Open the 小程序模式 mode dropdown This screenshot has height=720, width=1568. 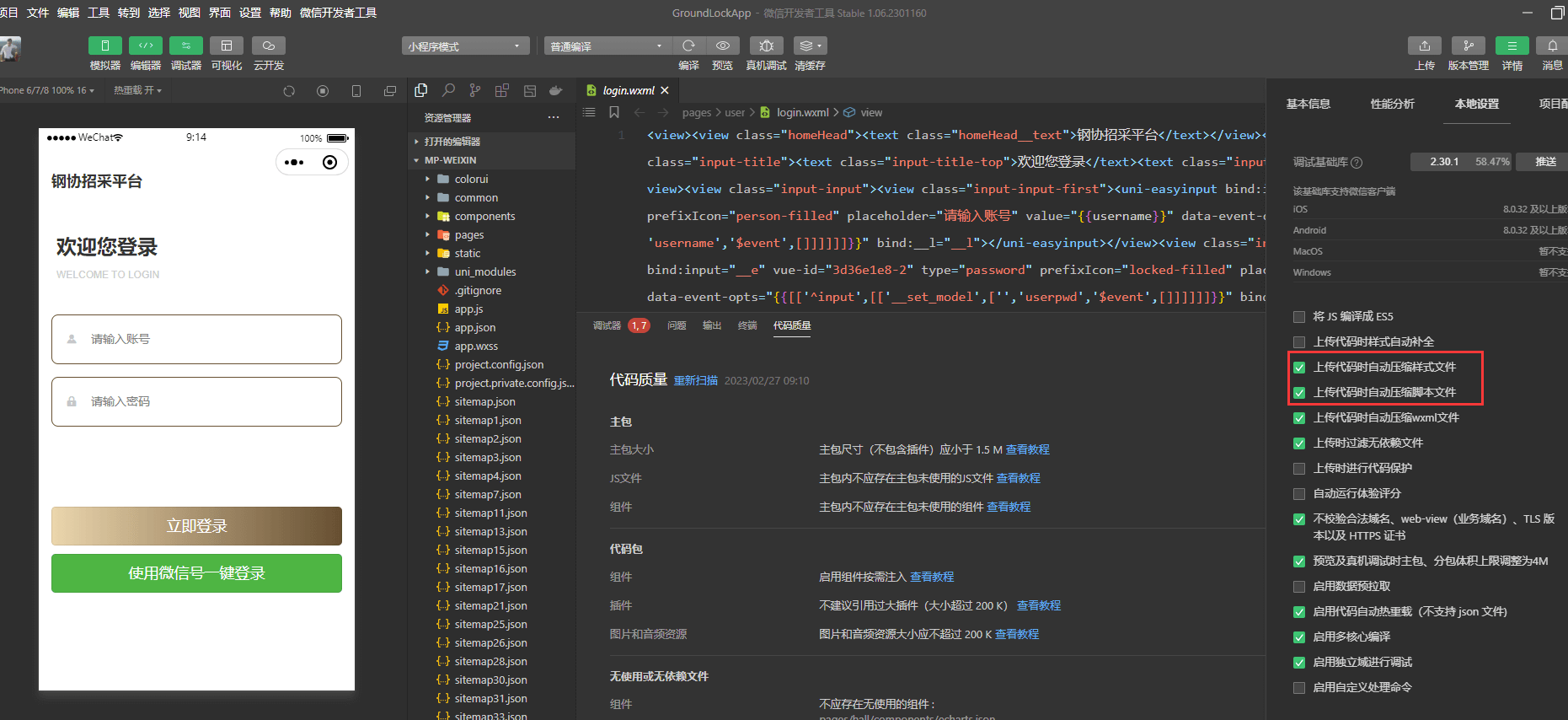[x=465, y=46]
